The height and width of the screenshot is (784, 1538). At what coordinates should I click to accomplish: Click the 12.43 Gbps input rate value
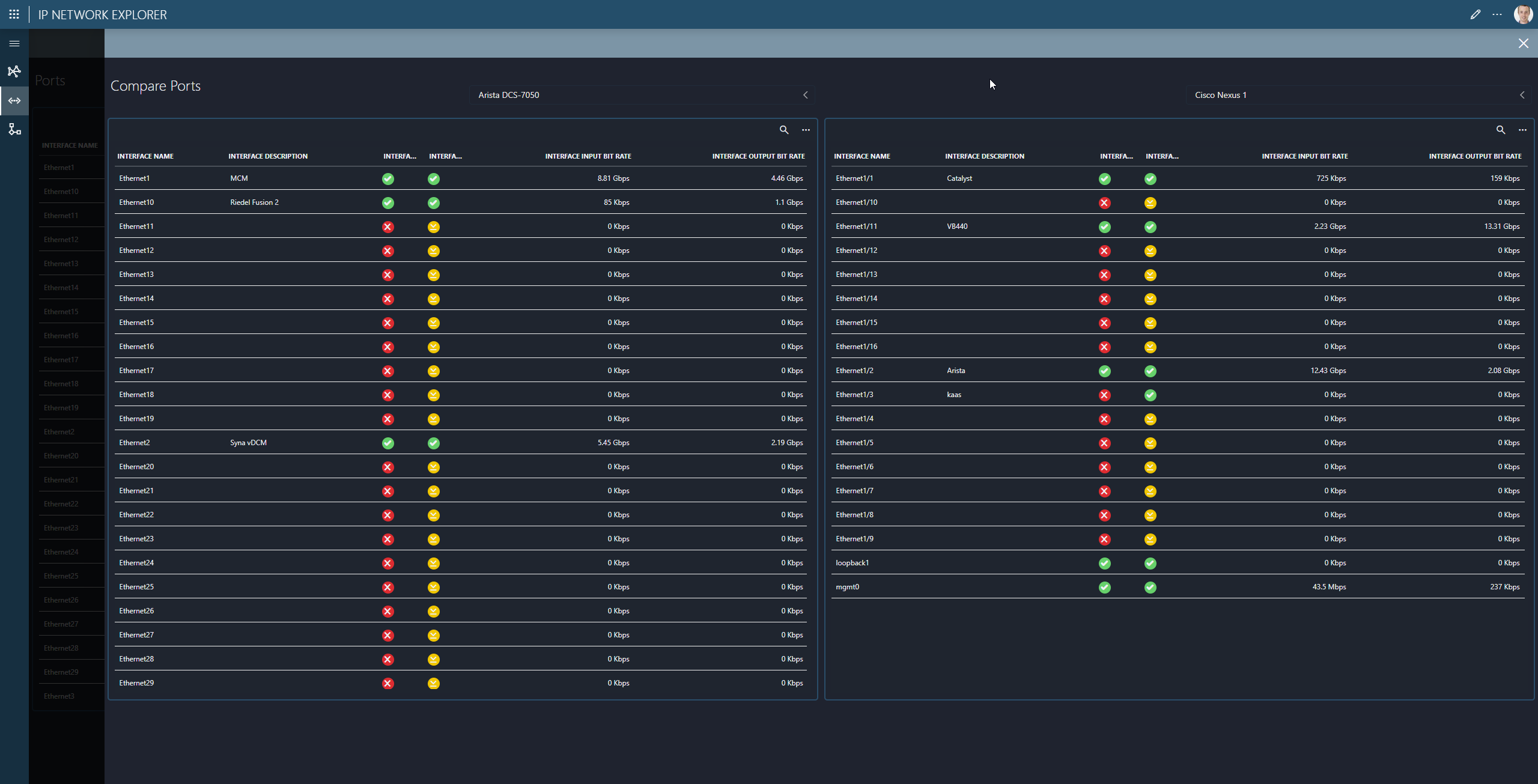[1328, 371]
